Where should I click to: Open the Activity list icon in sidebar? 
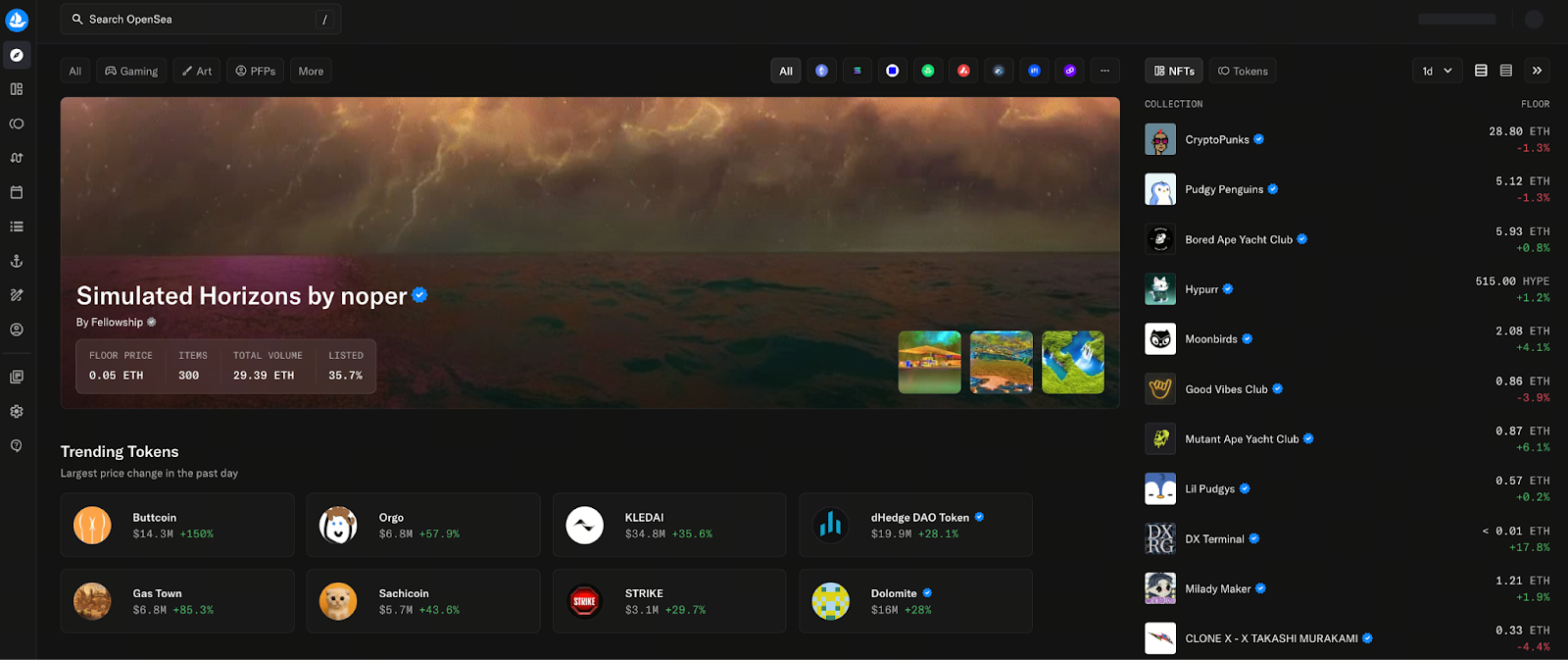[17, 227]
